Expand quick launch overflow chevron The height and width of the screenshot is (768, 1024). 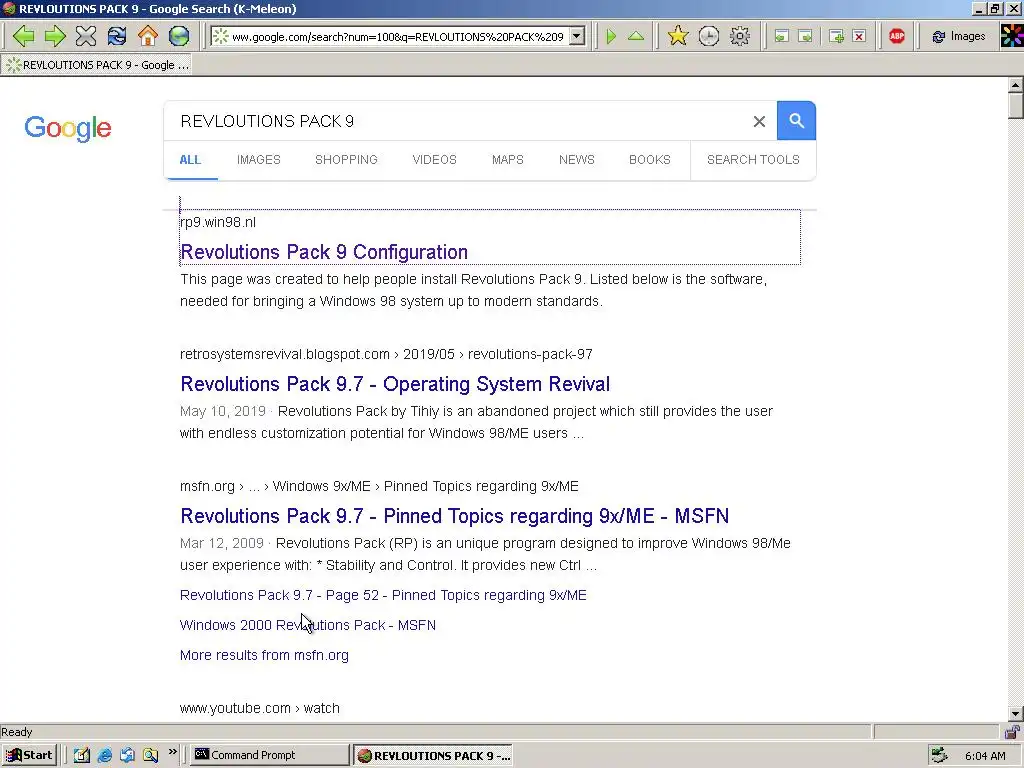tap(172, 752)
